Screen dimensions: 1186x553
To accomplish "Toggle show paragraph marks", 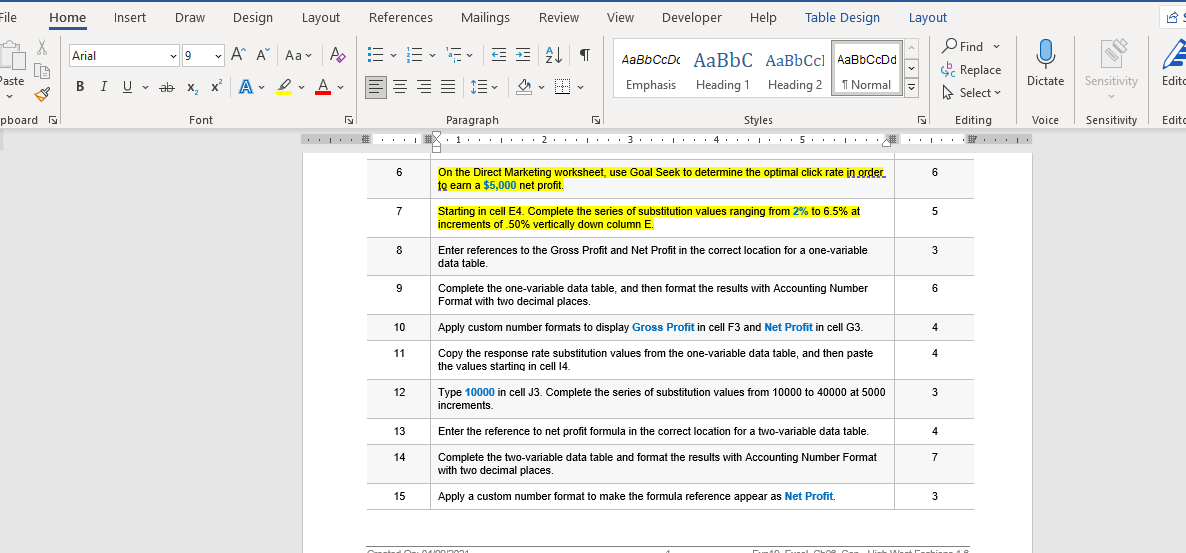I will click(x=584, y=55).
